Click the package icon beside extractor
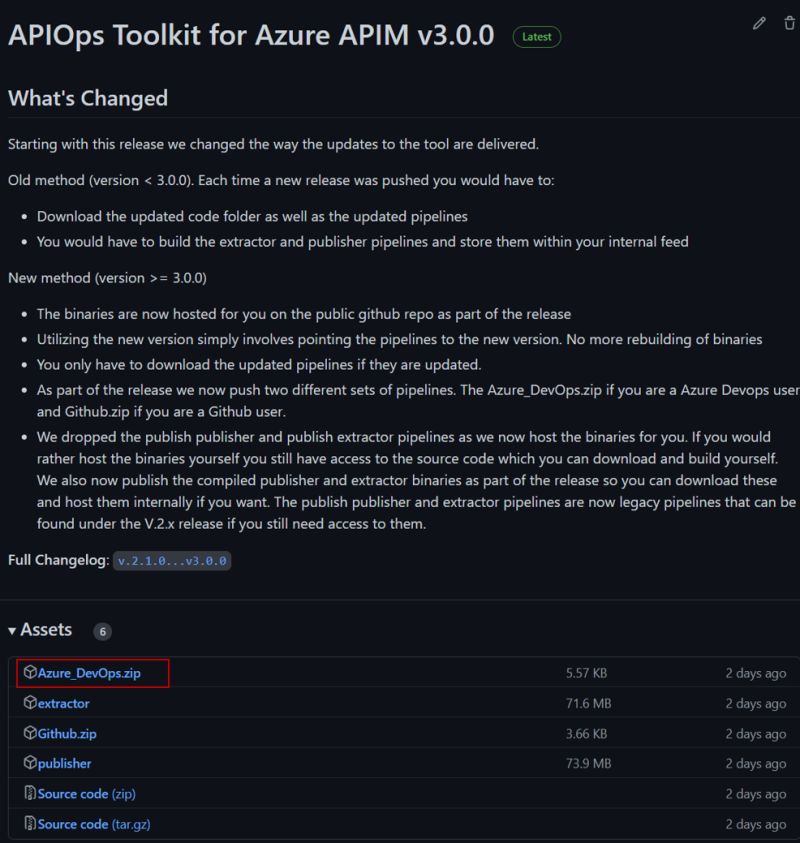 click(x=31, y=703)
